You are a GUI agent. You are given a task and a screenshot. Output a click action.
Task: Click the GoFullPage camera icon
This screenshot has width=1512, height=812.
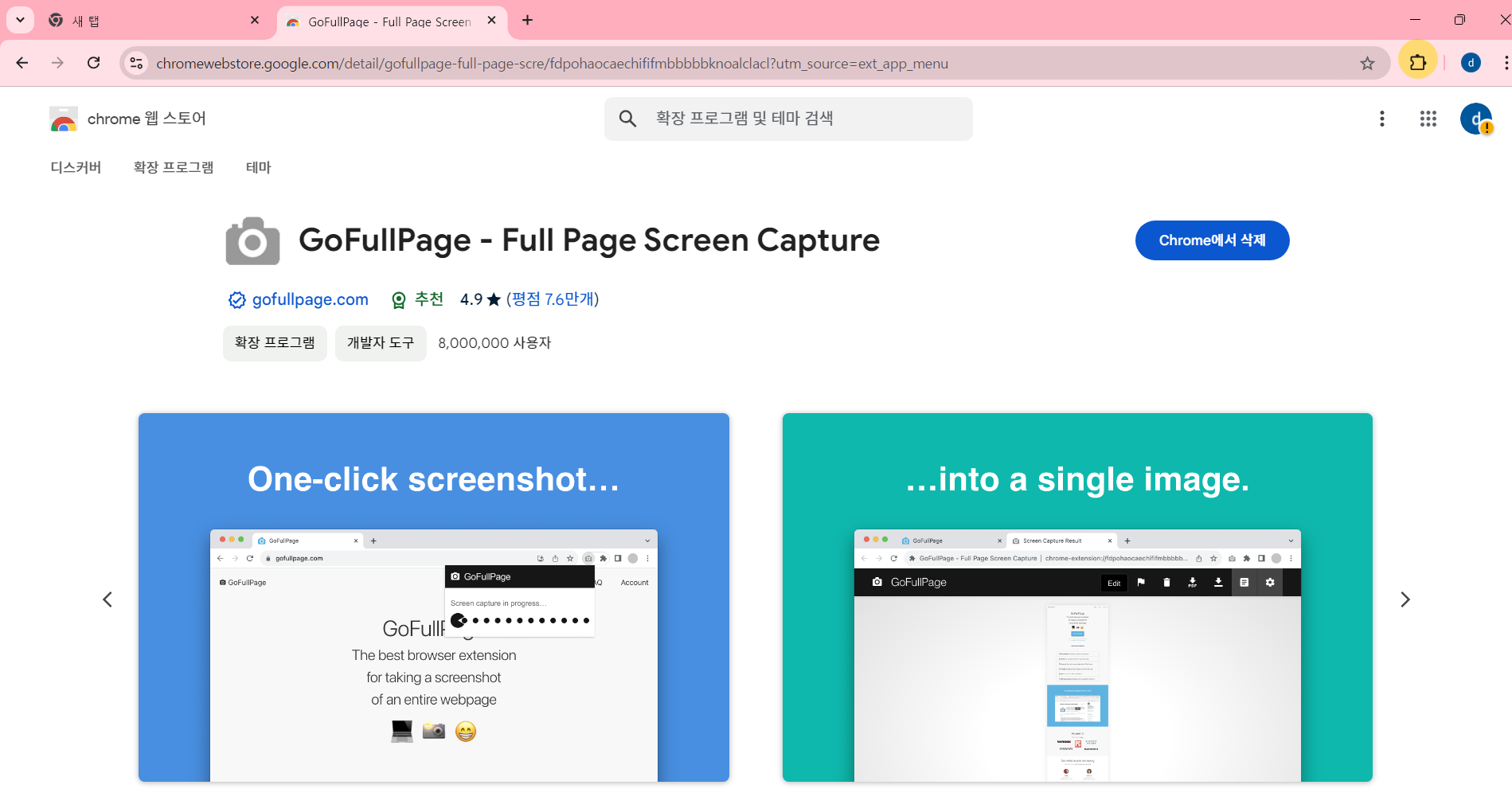click(x=252, y=240)
